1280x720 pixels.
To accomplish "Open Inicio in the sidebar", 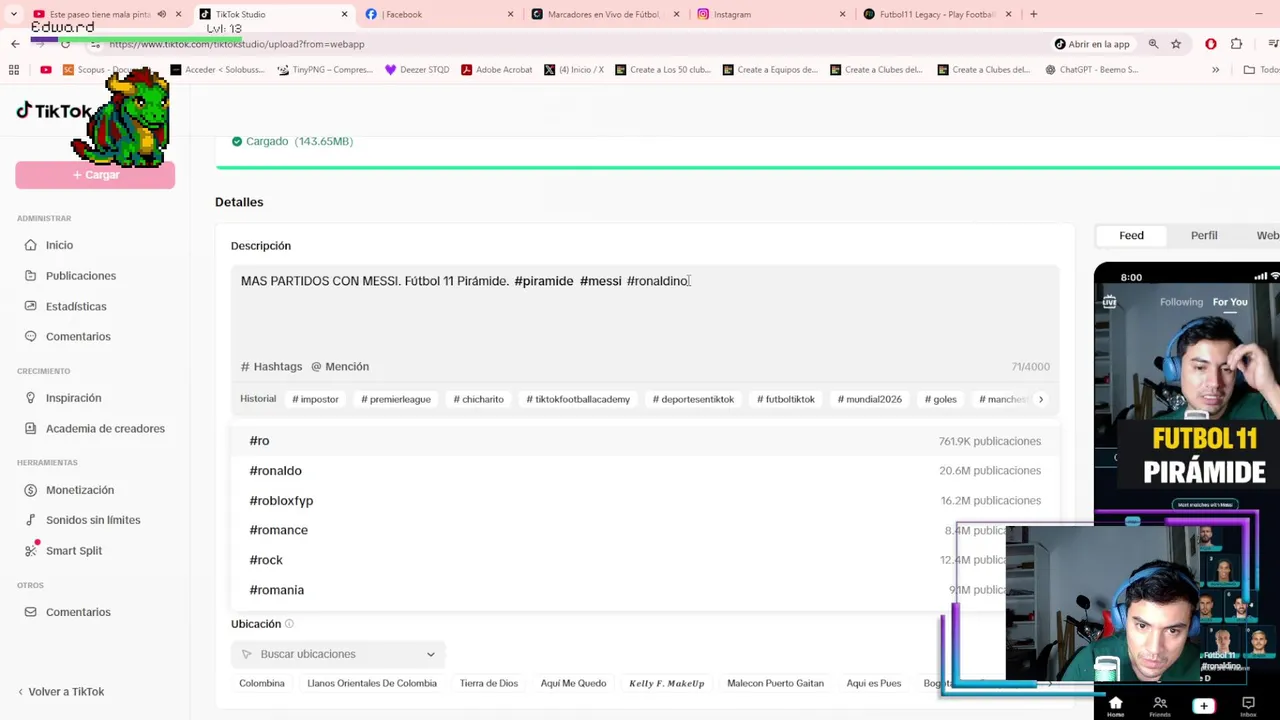I will (x=59, y=245).
